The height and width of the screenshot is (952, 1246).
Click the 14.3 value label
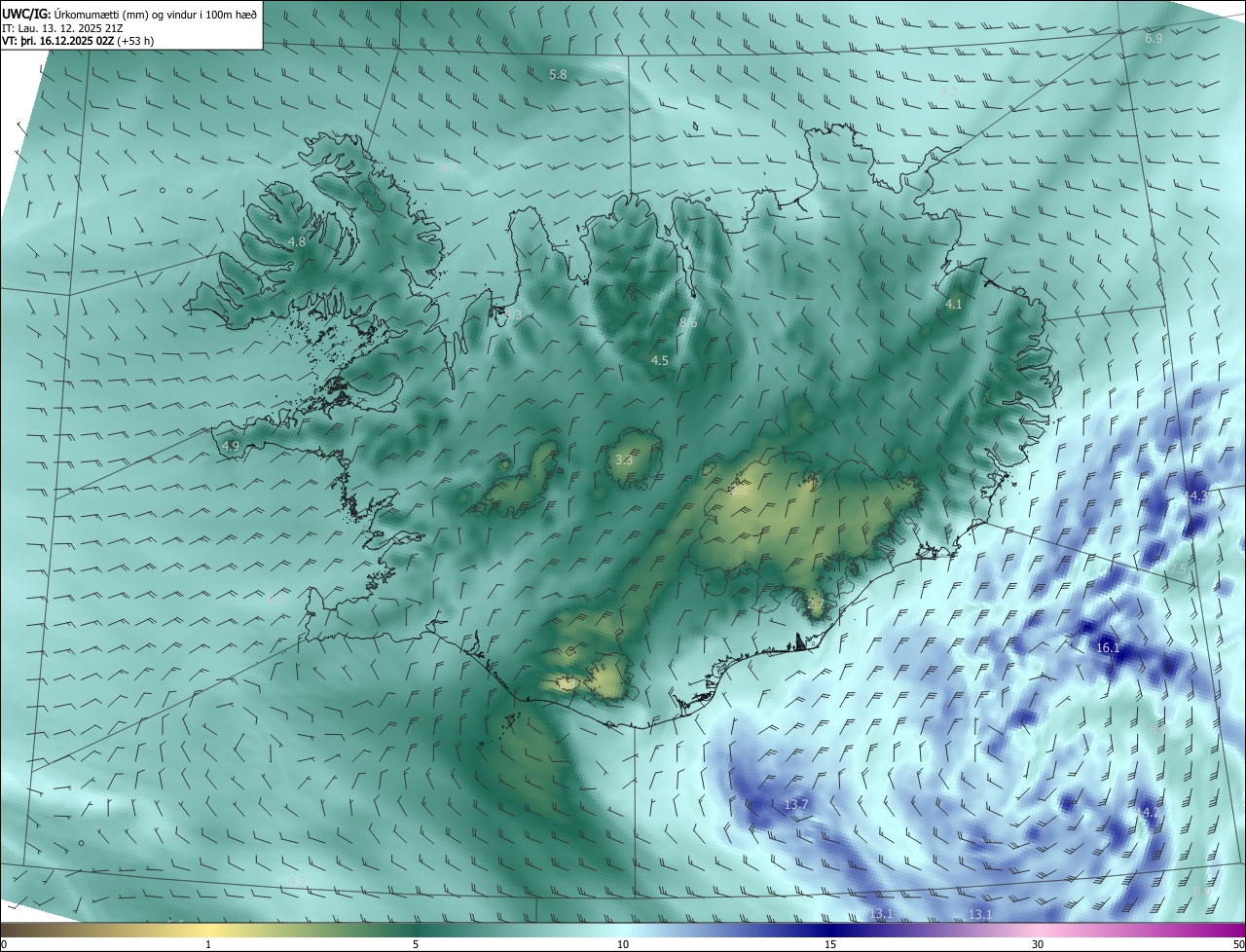point(1196,496)
